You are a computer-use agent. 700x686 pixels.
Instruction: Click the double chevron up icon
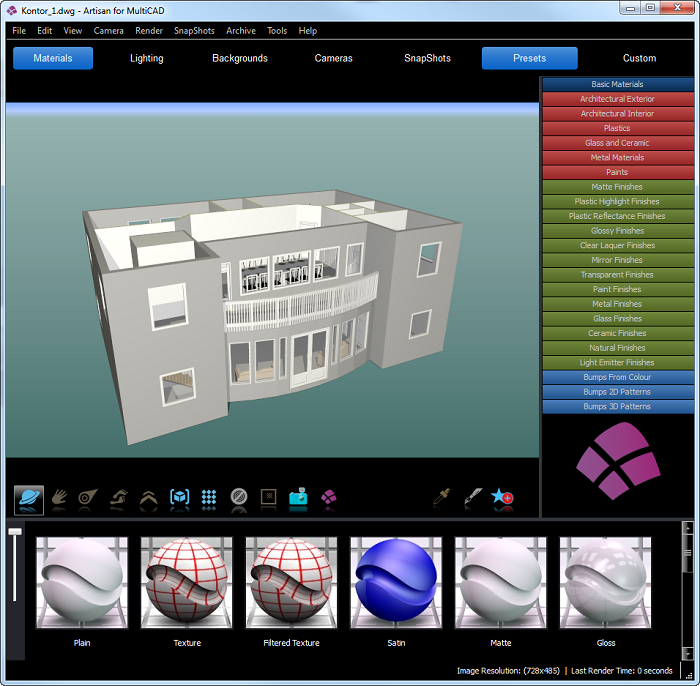(x=149, y=497)
